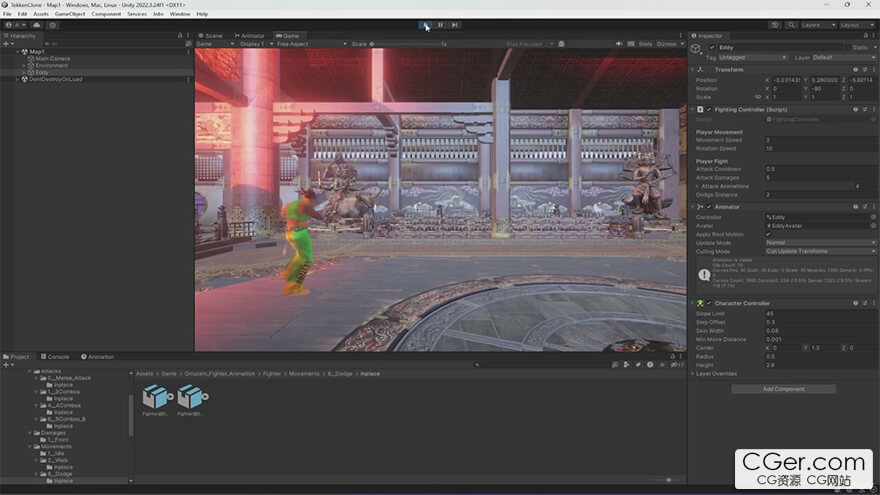The image size is (880, 495).
Task: Click the Step frame button
Action: point(455,25)
